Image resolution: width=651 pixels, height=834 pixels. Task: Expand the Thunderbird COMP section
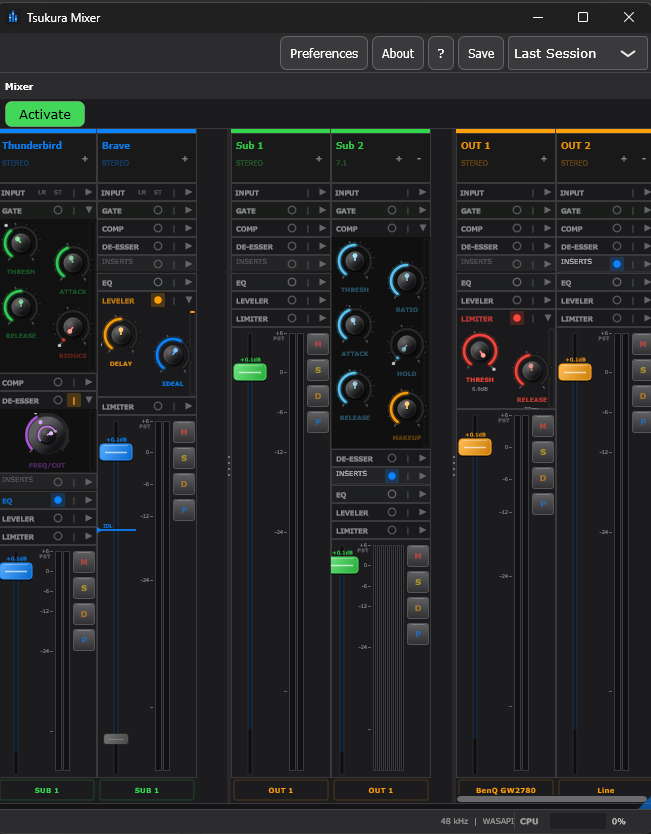pyautogui.click(x=89, y=382)
